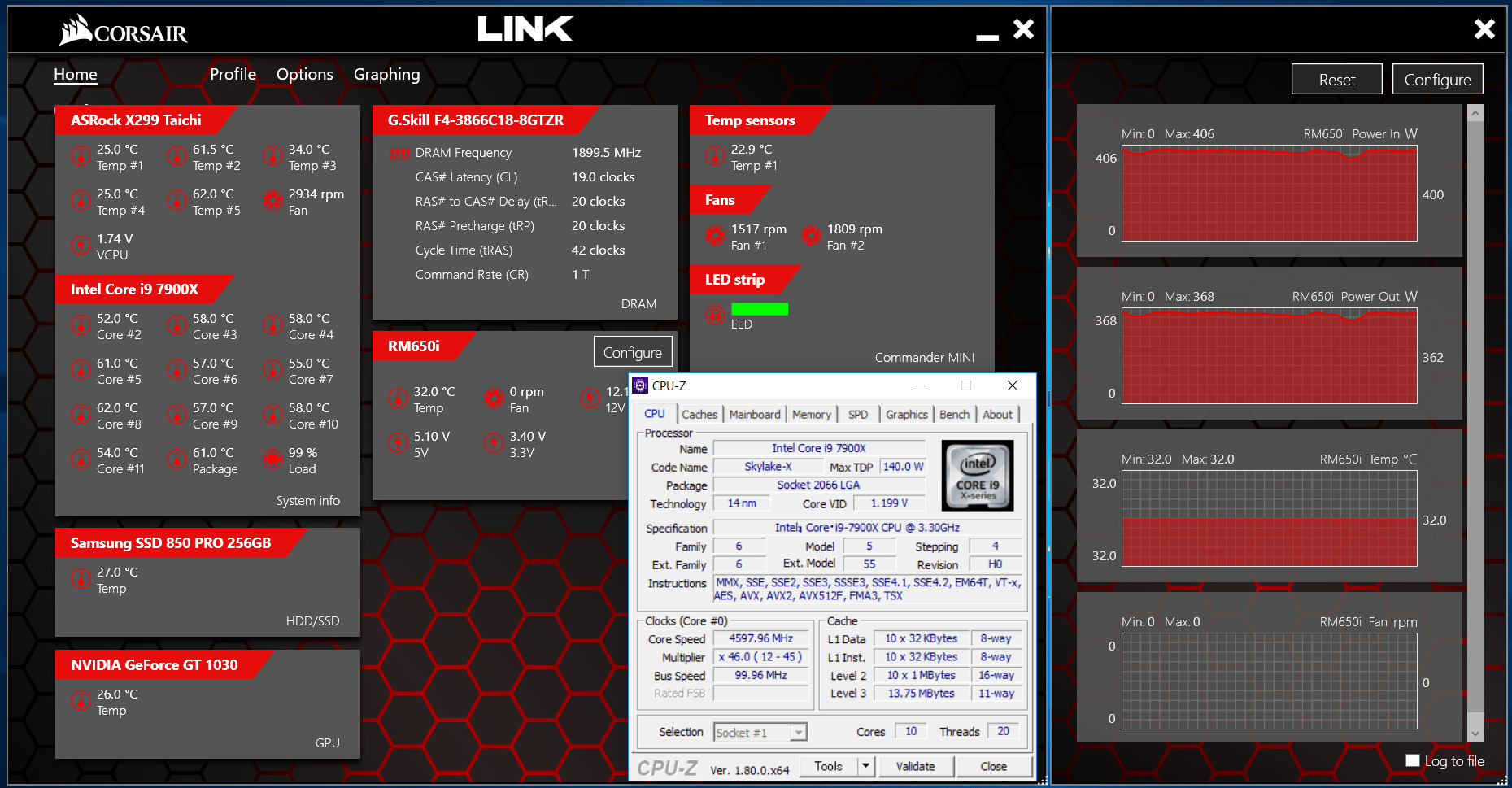Click Configure in the graphing window
The width and height of the screenshot is (1512, 788).
tap(1438, 80)
